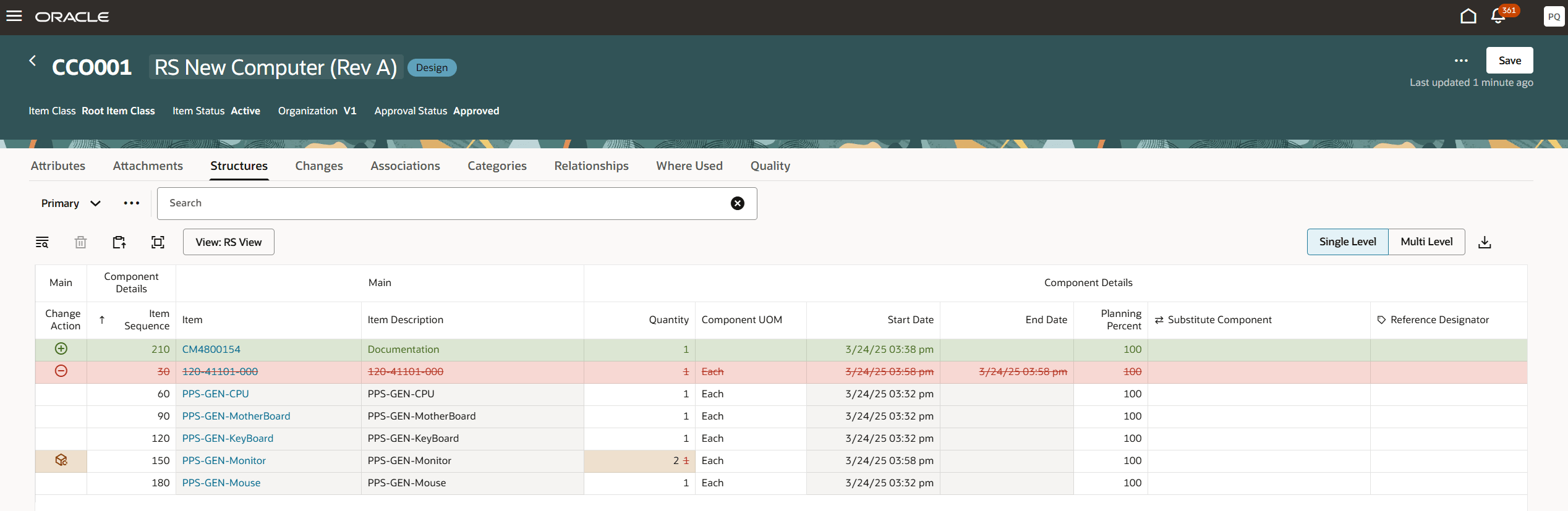
Task: Click the modified icon for PPS-GEN-Monitor
Action: [x=61, y=460]
